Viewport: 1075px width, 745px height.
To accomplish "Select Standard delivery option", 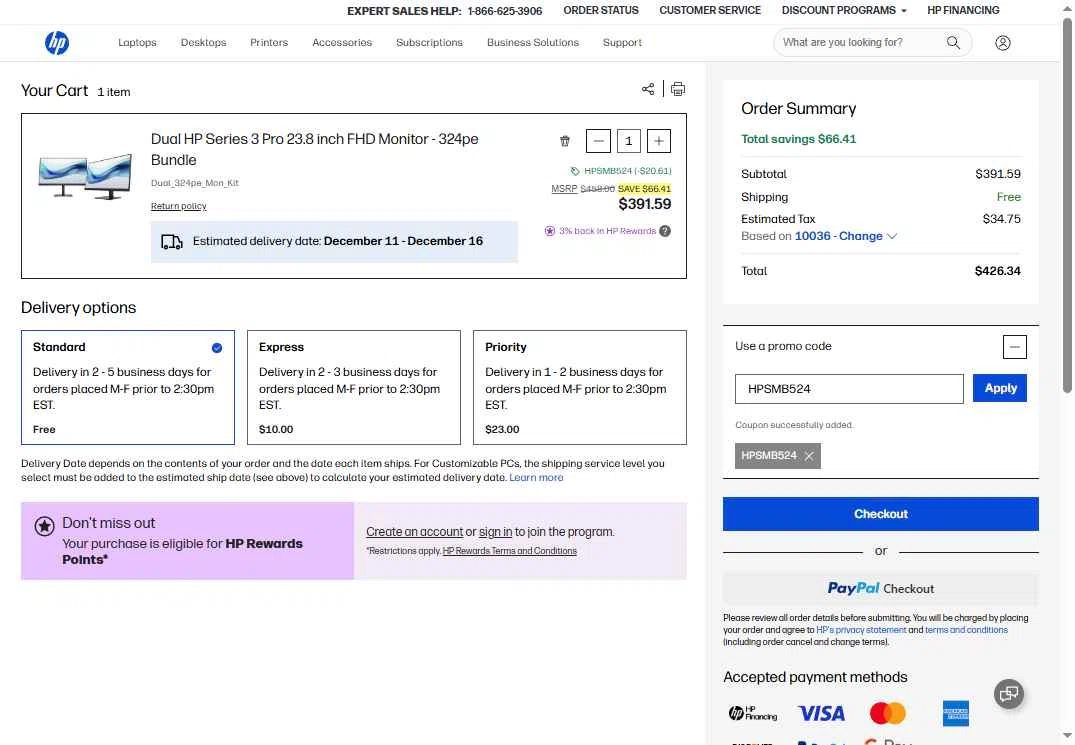I will pyautogui.click(x=128, y=387).
